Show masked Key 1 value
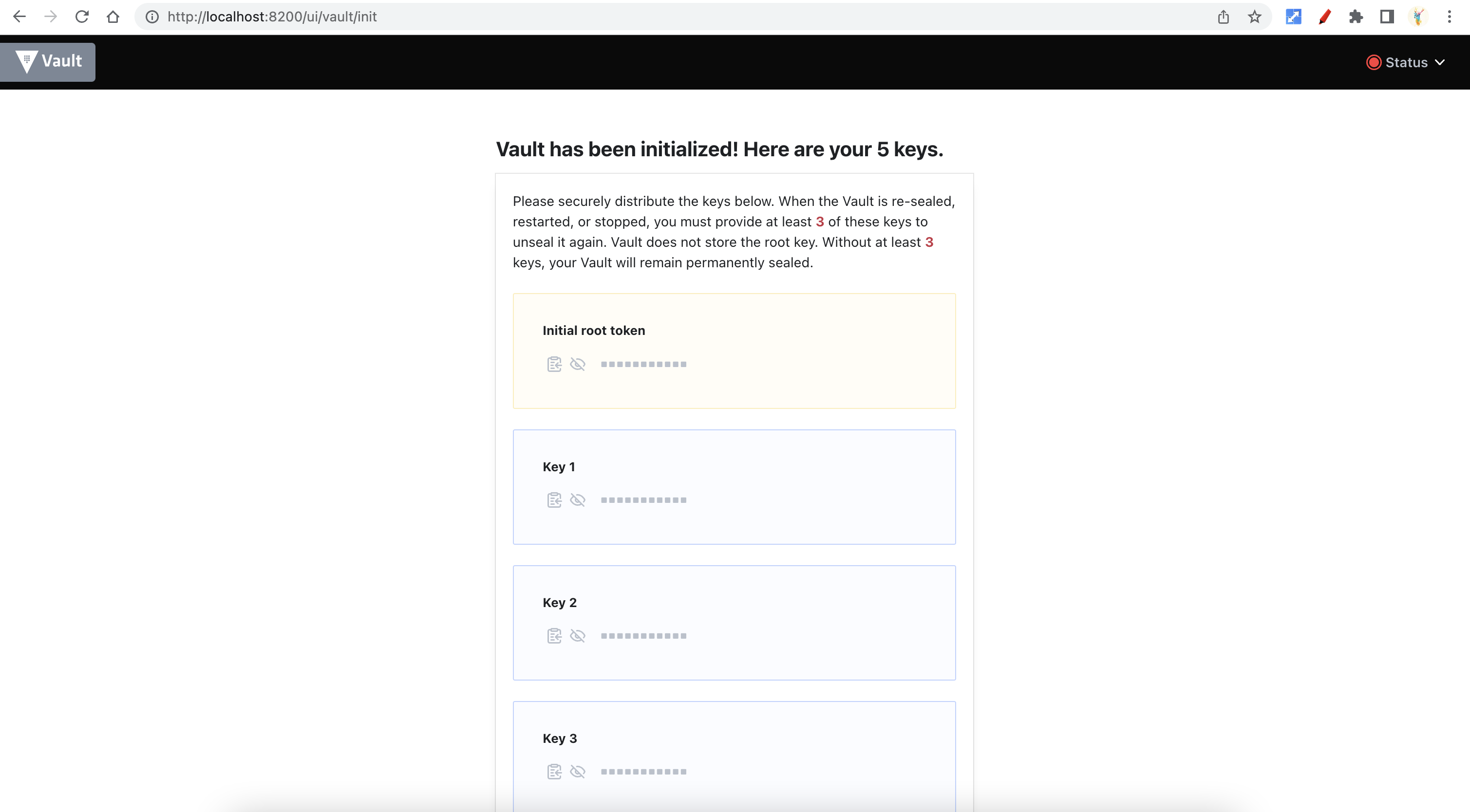This screenshot has height=812, width=1470. (578, 500)
